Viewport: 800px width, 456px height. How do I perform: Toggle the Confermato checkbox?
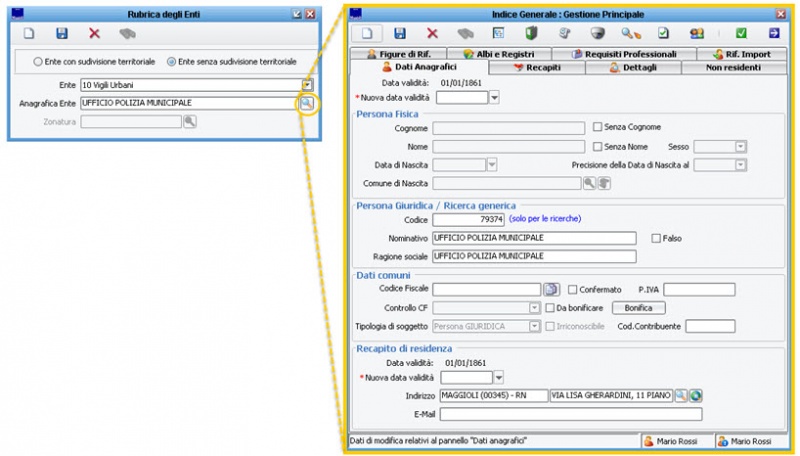click(572, 290)
